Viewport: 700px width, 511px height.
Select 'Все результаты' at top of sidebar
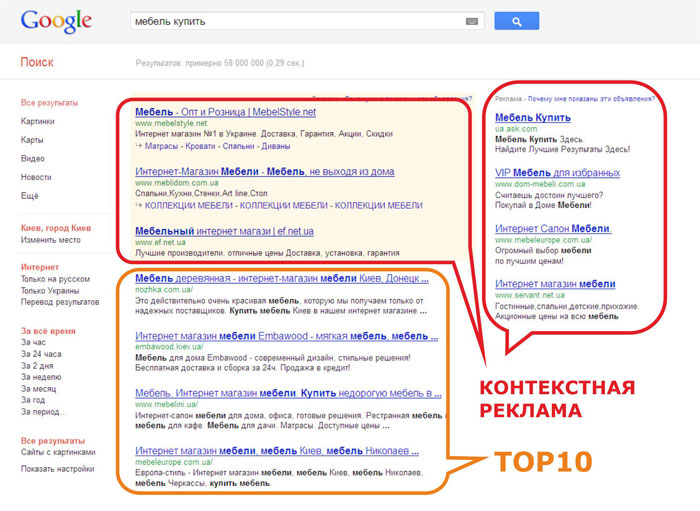click(49, 103)
